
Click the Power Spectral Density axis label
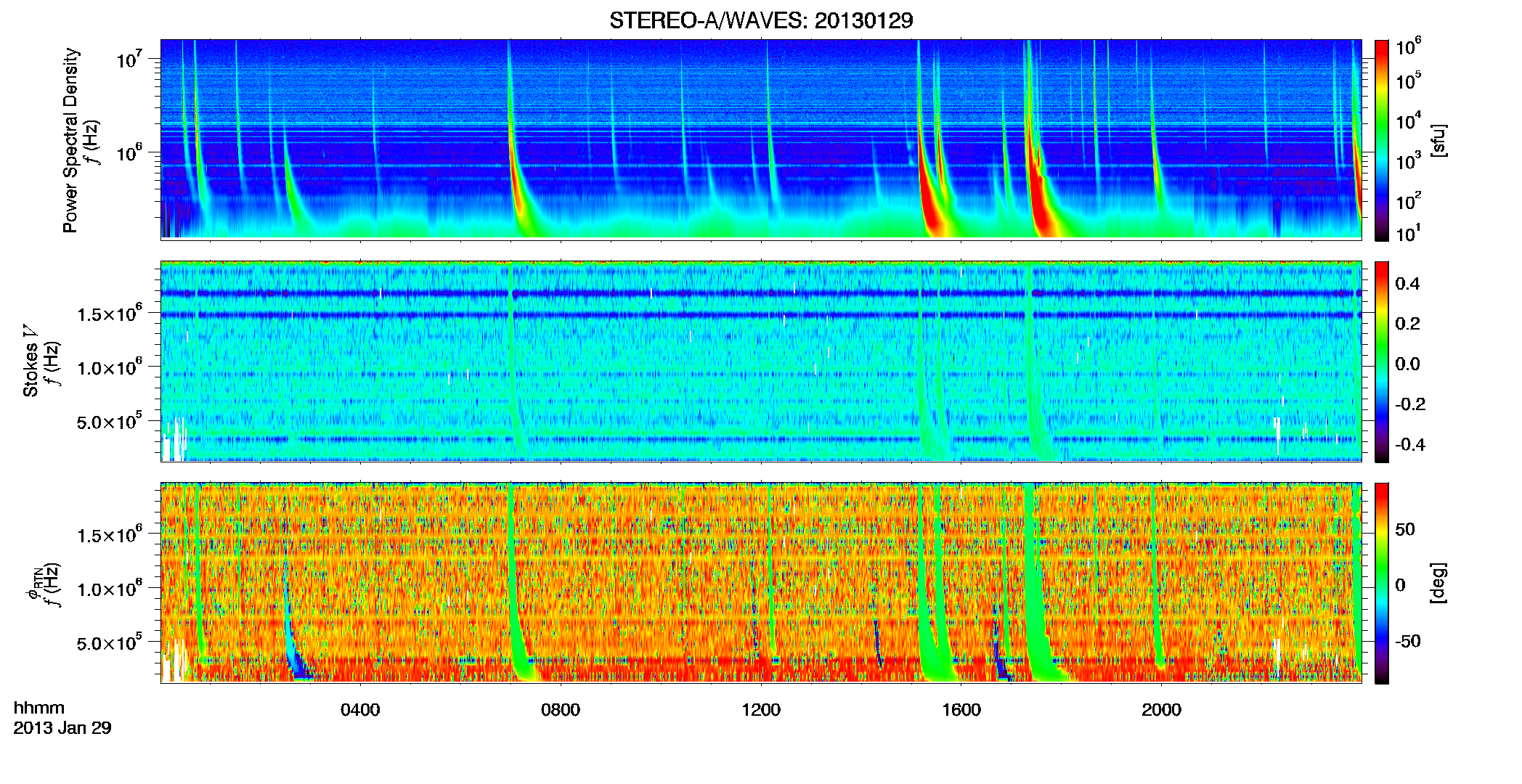[70, 140]
